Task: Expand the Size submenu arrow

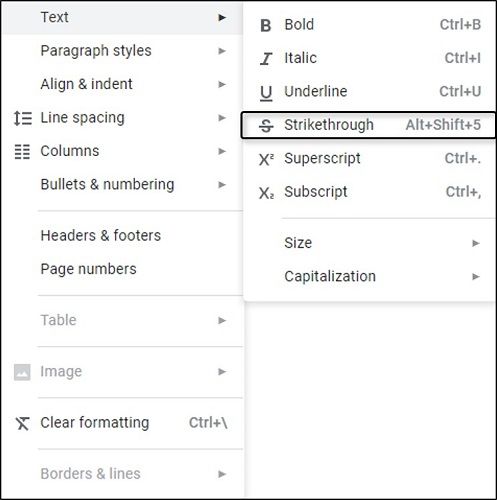Action: (476, 243)
